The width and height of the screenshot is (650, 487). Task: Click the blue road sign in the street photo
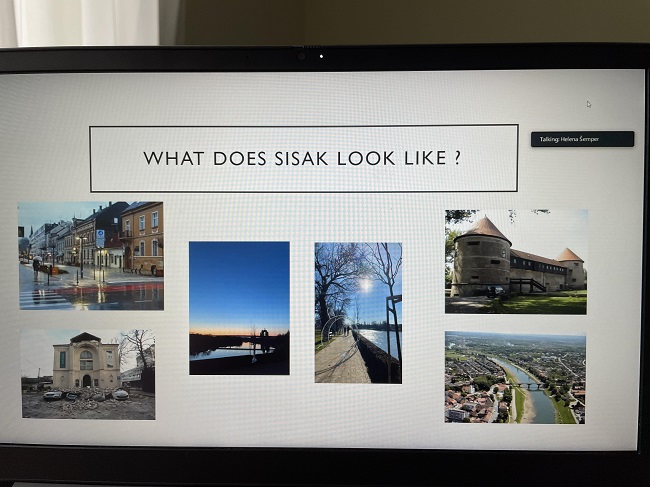(99, 236)
